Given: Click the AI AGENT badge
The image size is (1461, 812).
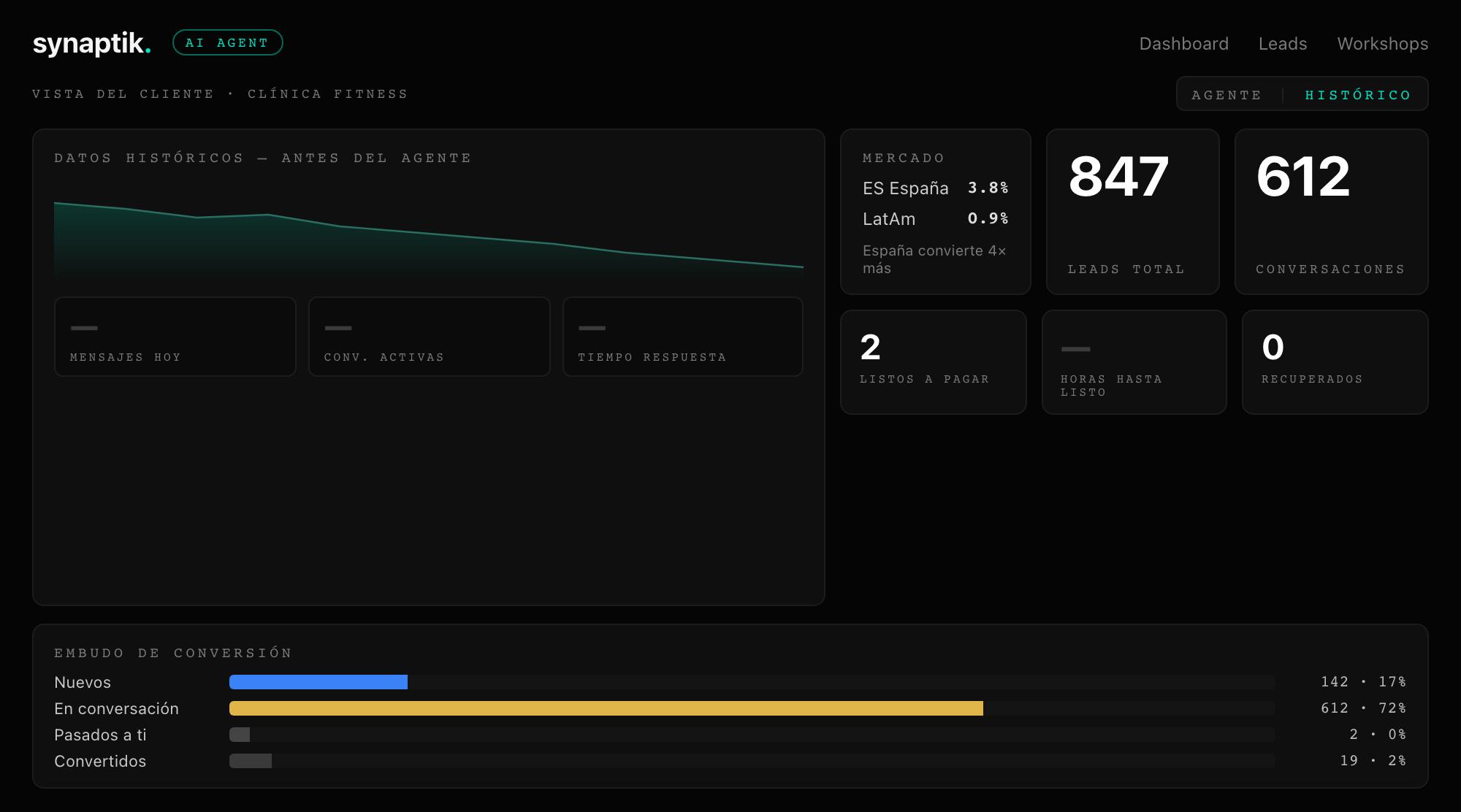Looking at the screenshot, I should pos(227,42).
